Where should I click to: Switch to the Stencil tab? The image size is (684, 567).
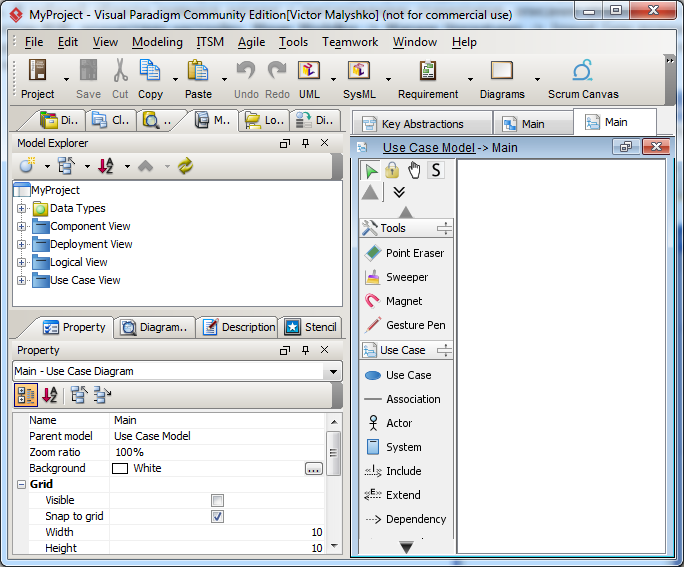point(311,327)
